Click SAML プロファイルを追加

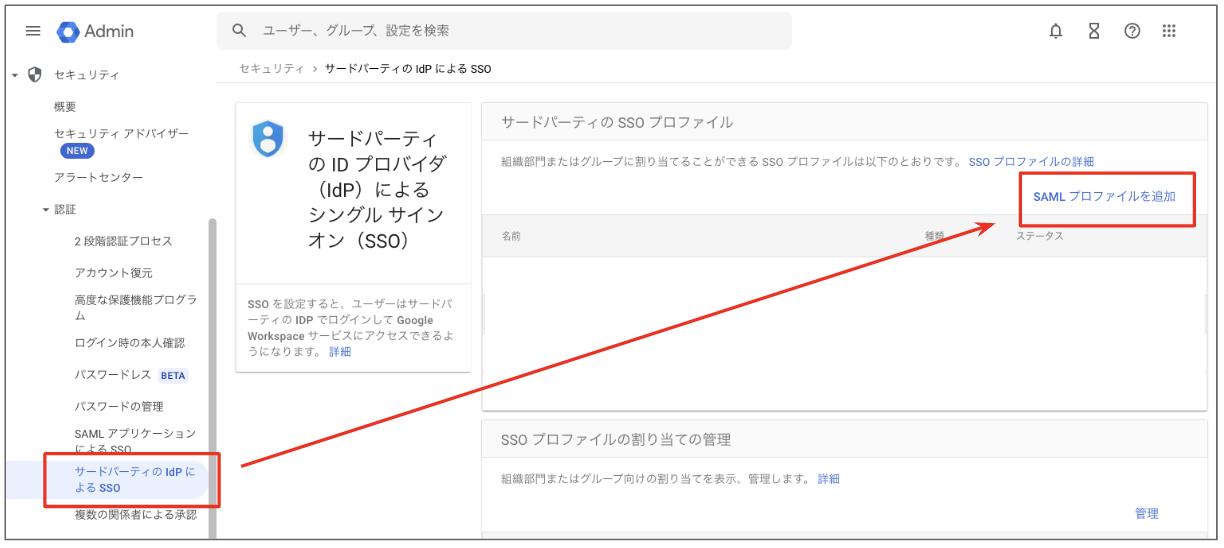tap(1104, 197)
